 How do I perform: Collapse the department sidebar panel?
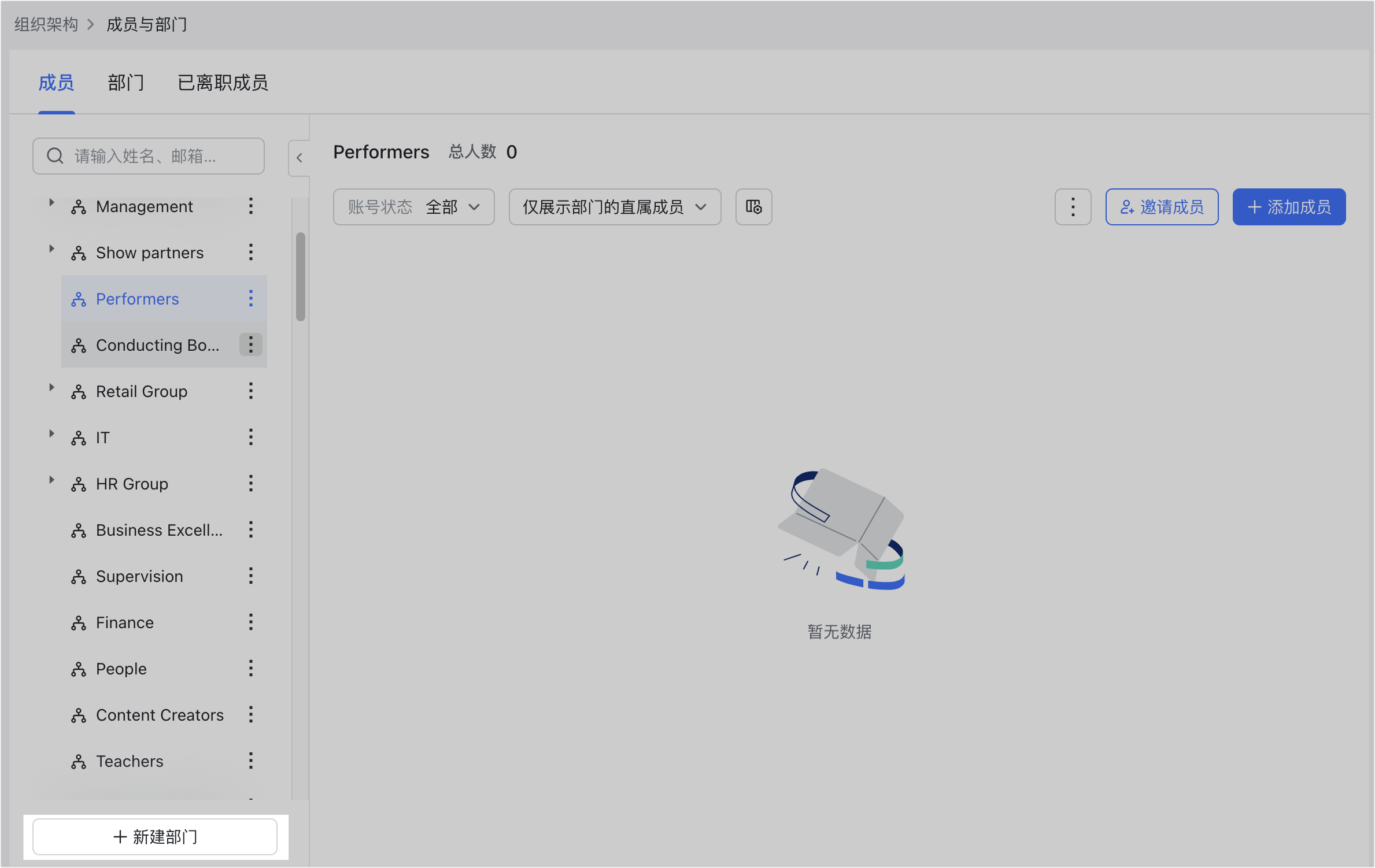300,158
